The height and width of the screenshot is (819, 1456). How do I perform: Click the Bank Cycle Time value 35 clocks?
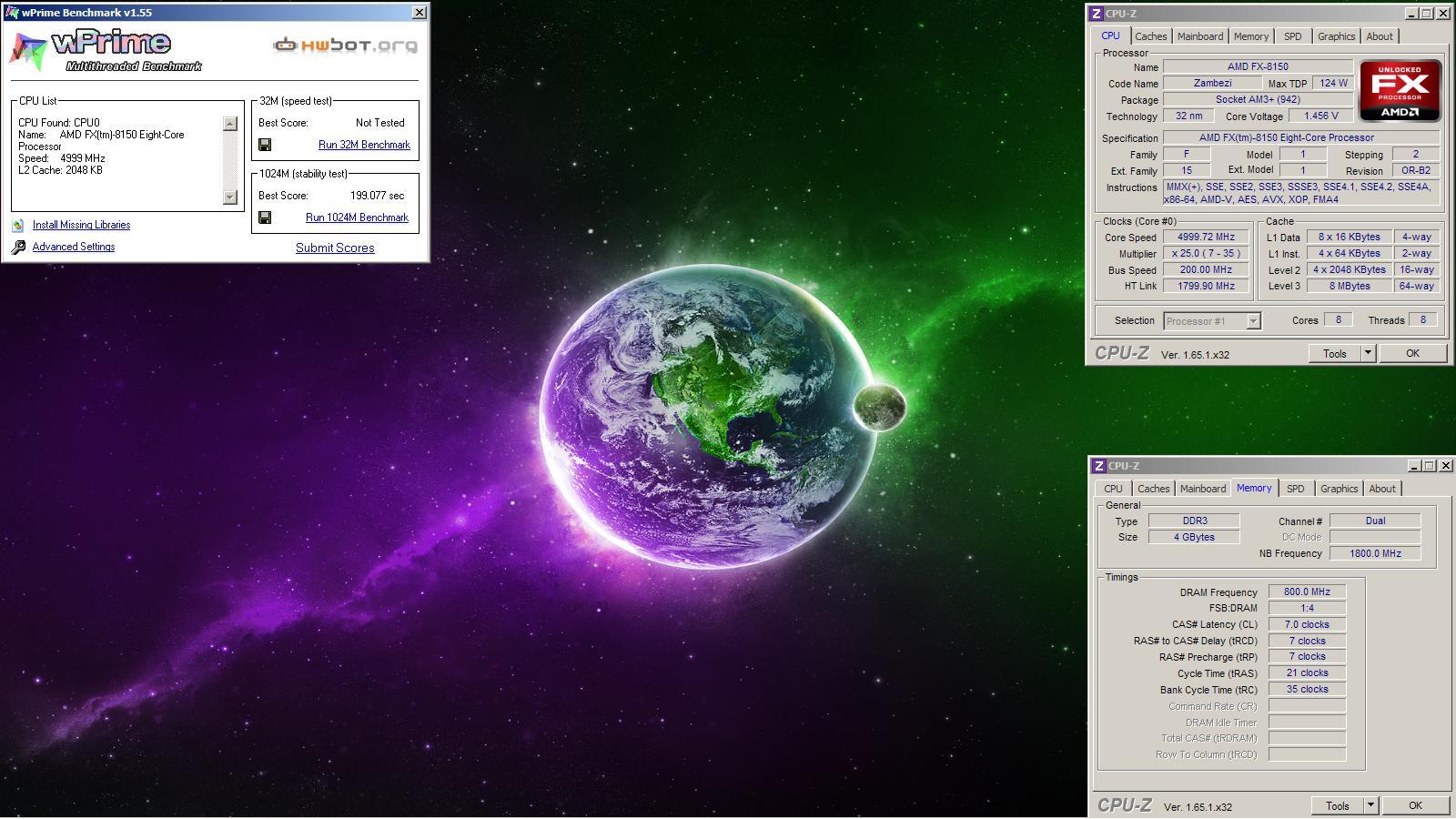coord(1307,690)
